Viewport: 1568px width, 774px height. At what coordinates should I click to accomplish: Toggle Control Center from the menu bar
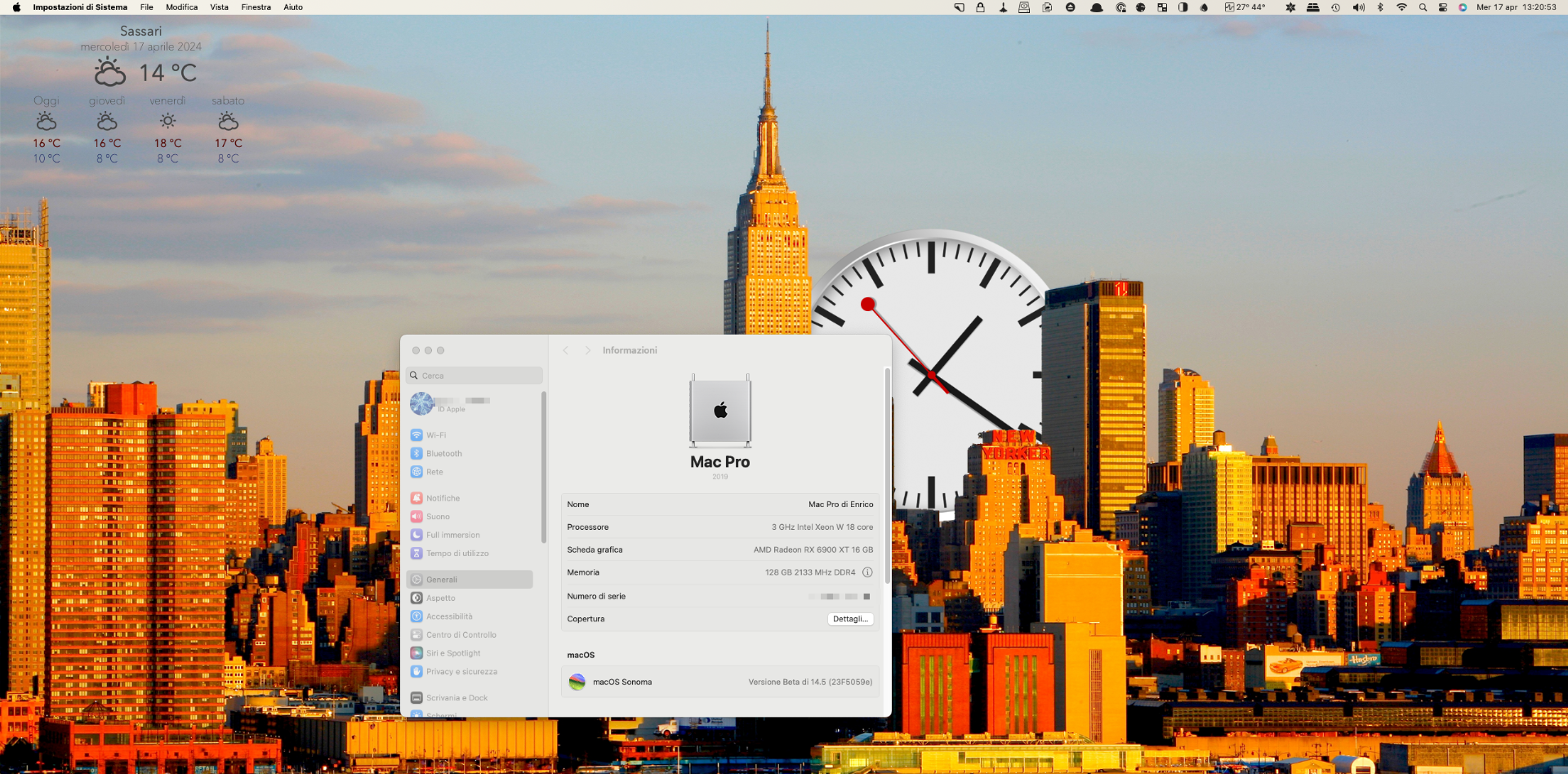point(1443,7)
